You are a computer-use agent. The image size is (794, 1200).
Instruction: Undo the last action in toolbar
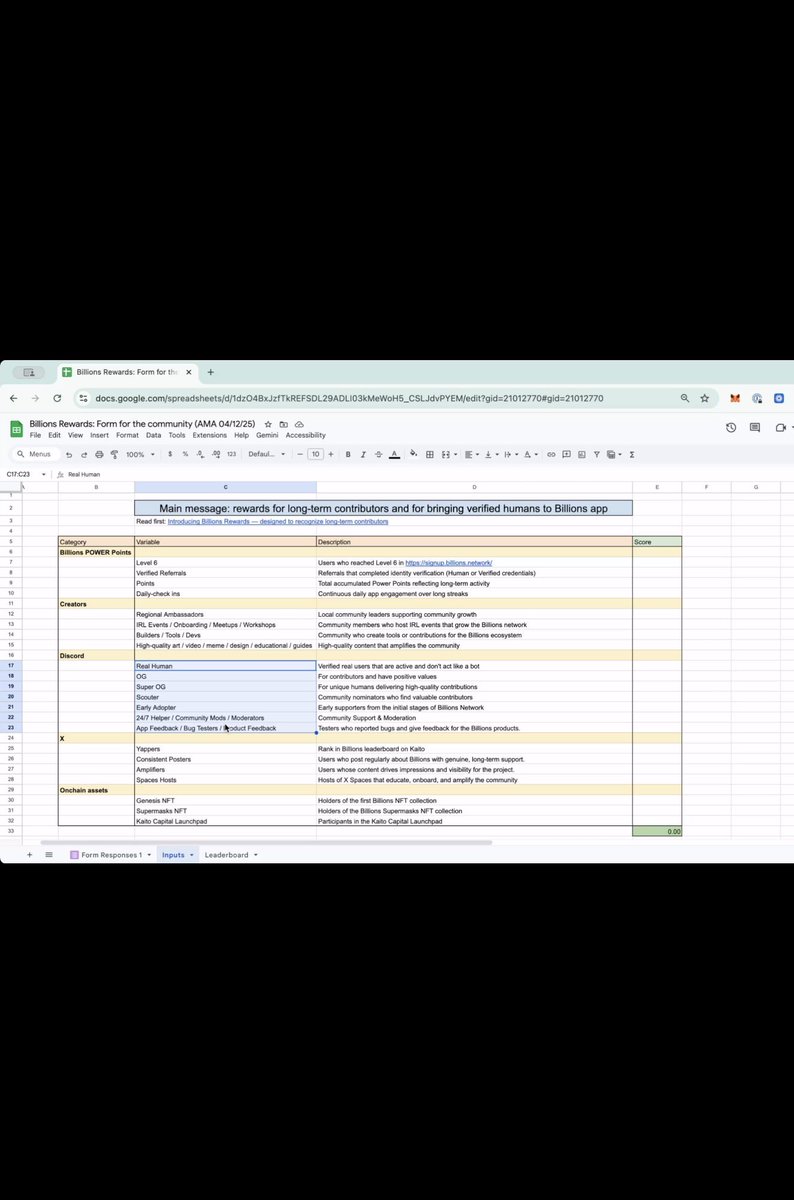click(69, 454)
